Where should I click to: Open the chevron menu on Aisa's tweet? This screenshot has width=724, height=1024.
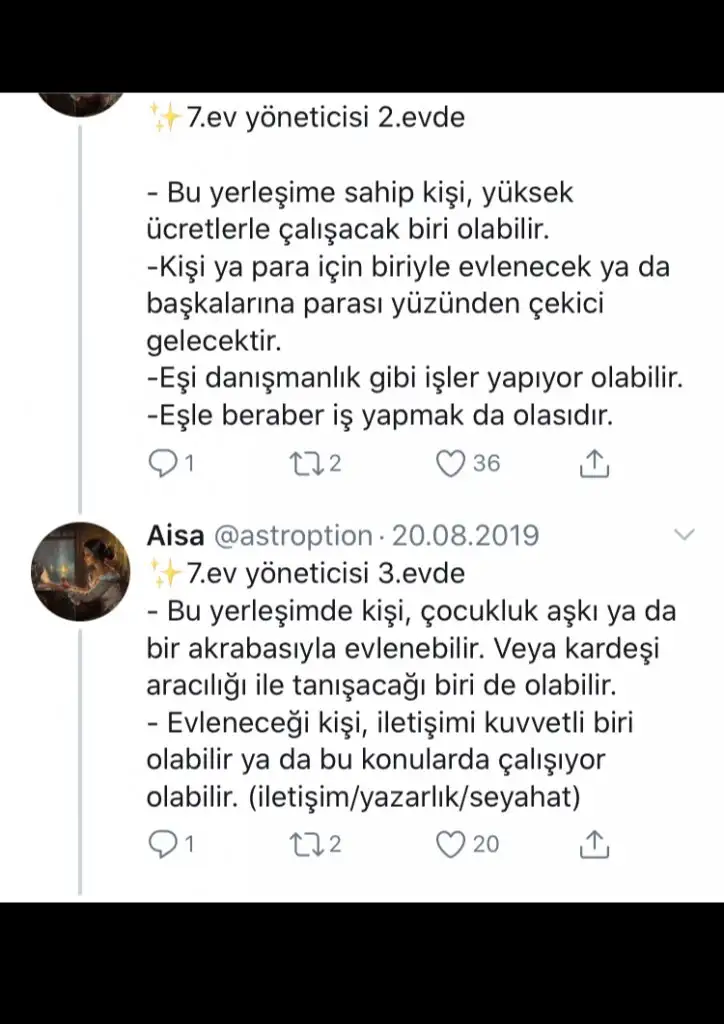pos(685,535)
